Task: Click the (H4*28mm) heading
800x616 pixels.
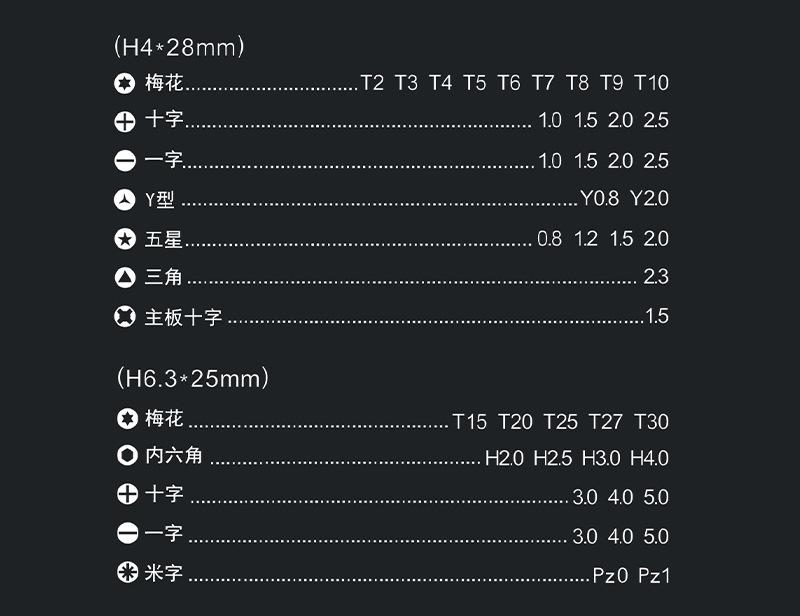Action: pos(179,47)
